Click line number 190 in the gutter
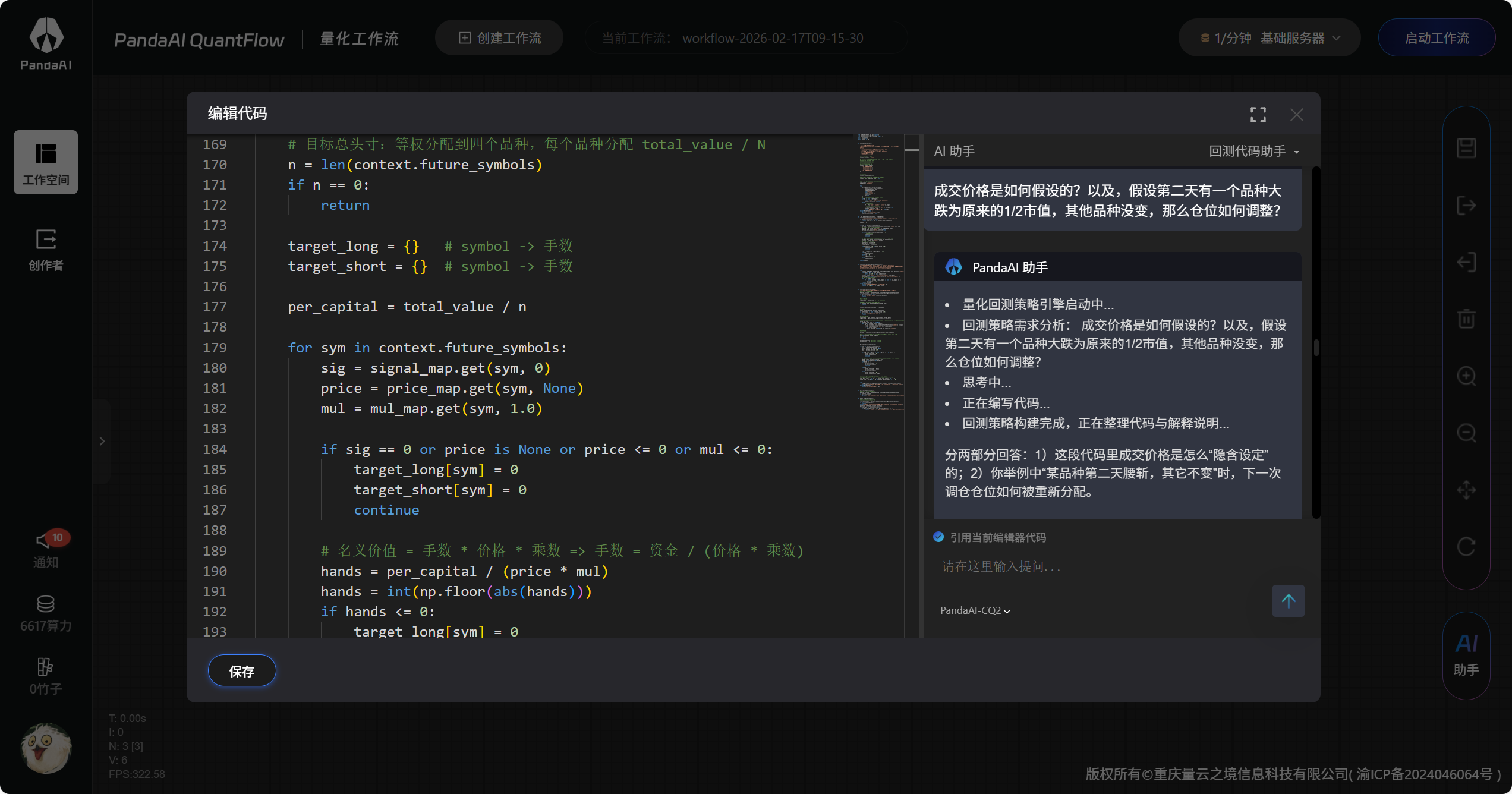The width and height of the screenshot is (1512, 794). pyautogui.click(x=215, y=571)
